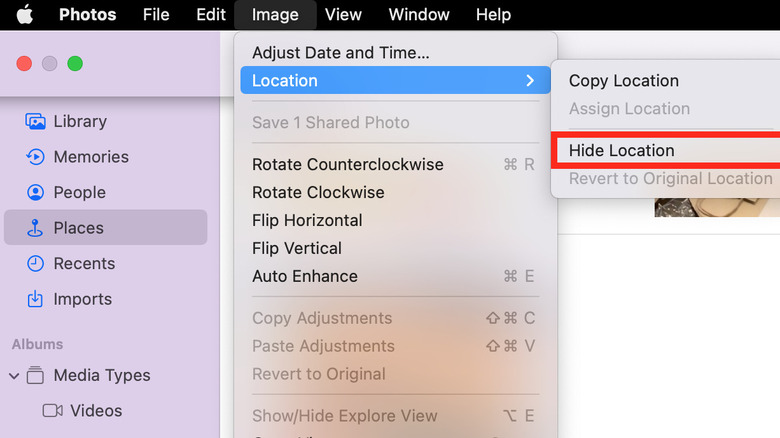Image resolution: width=780 pixels, height=438 pixels.
Task: Select Copy Location in the submenu
Action: [624, 81]
